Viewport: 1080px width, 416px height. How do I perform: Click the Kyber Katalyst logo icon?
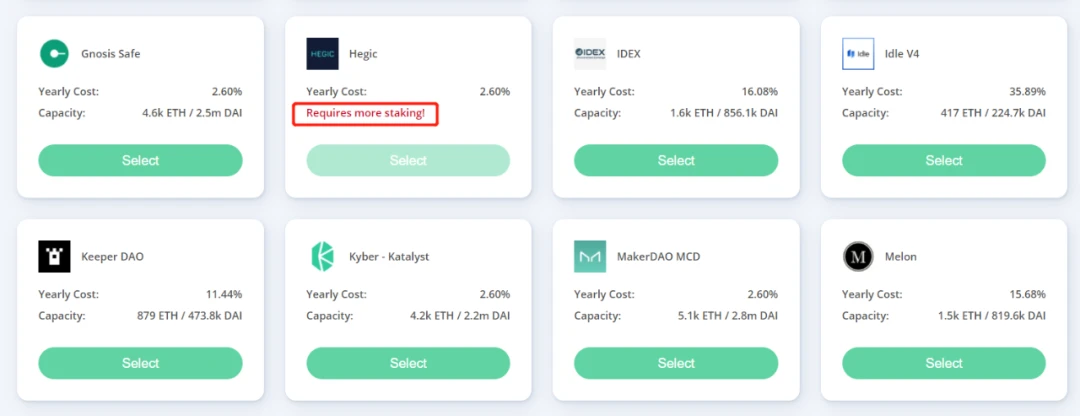(322, 257)
